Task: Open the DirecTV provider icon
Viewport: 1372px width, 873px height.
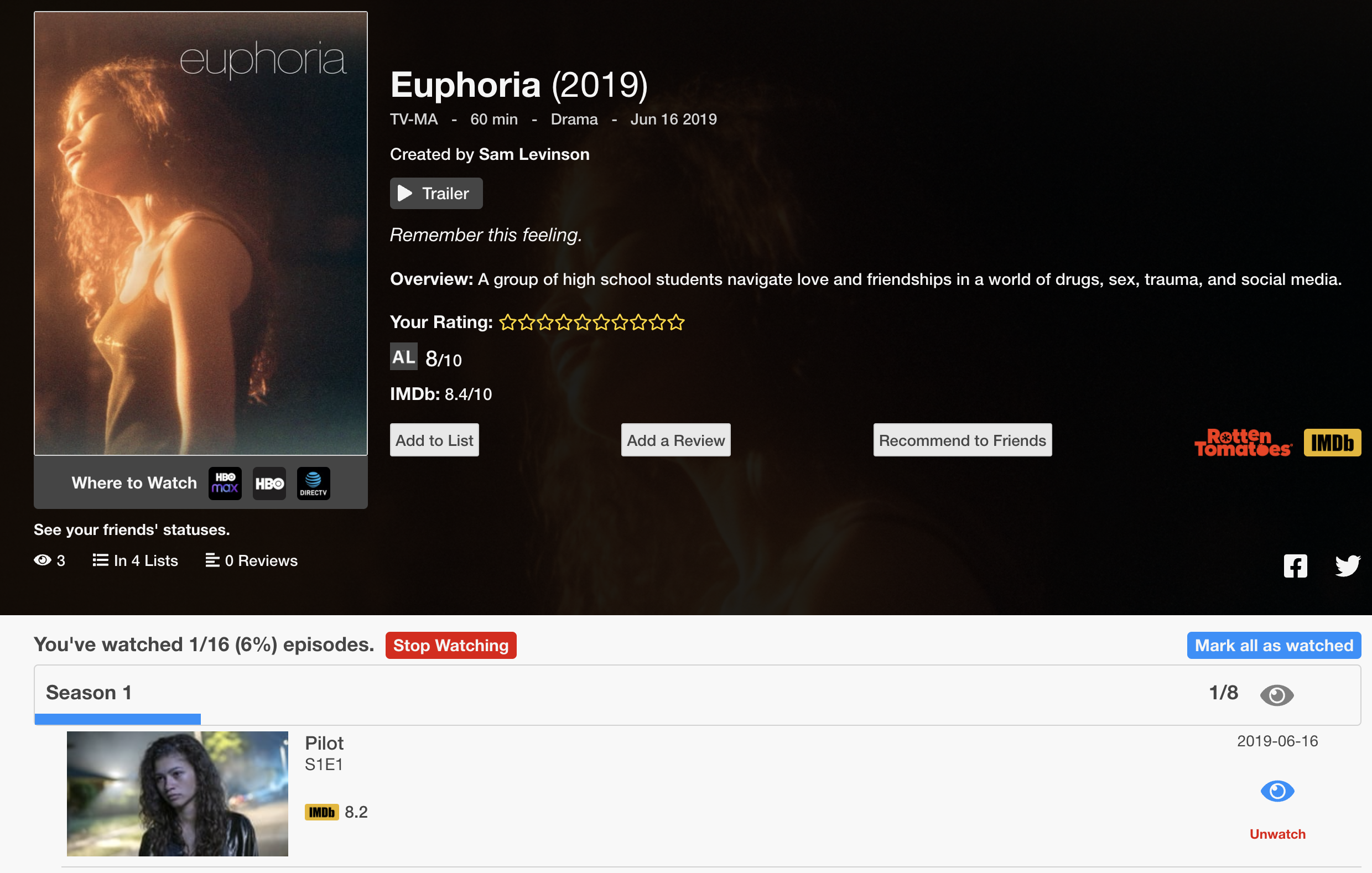Action: click(313, 483)
